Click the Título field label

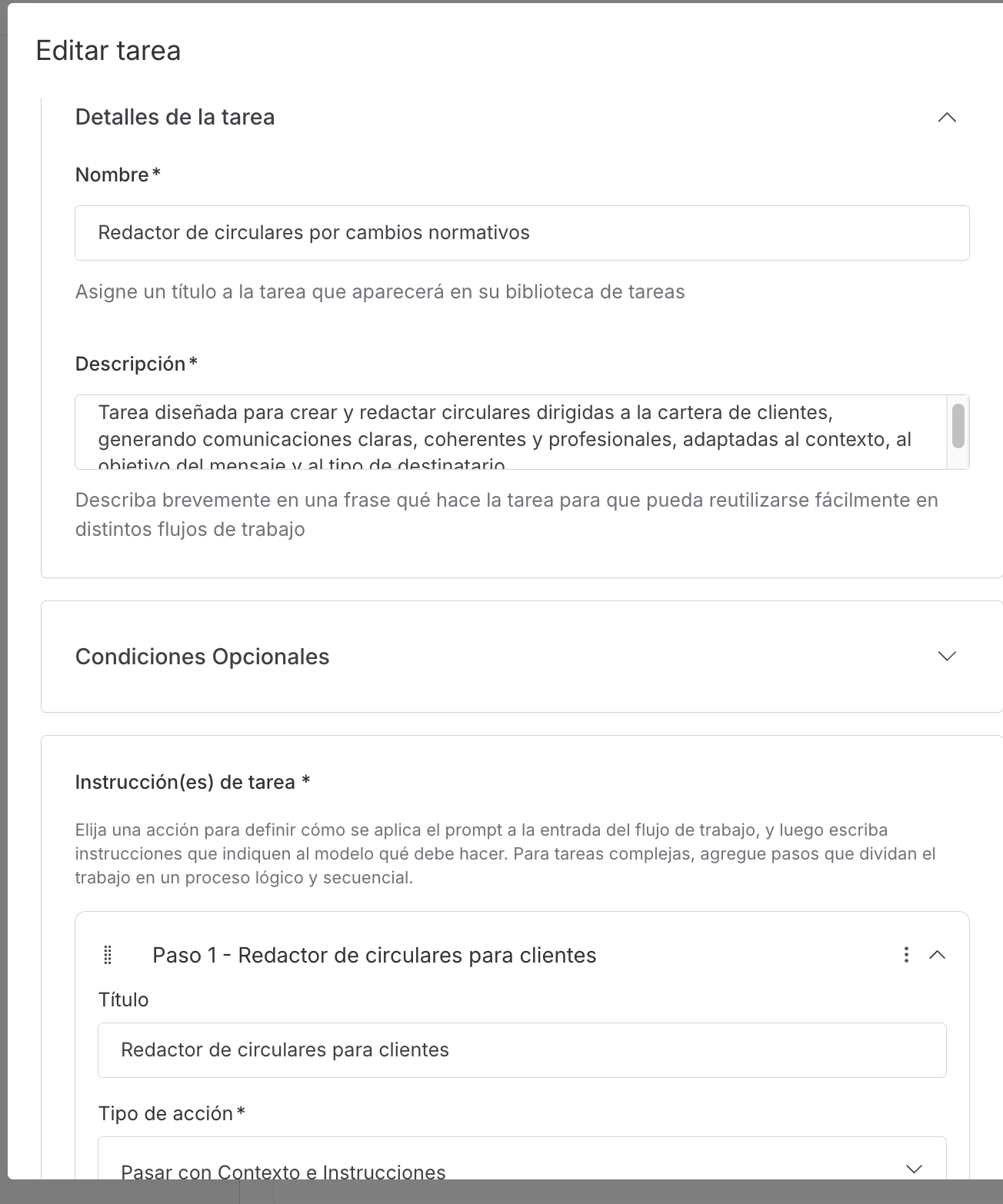pyautogui.click(x=123, y=999)
